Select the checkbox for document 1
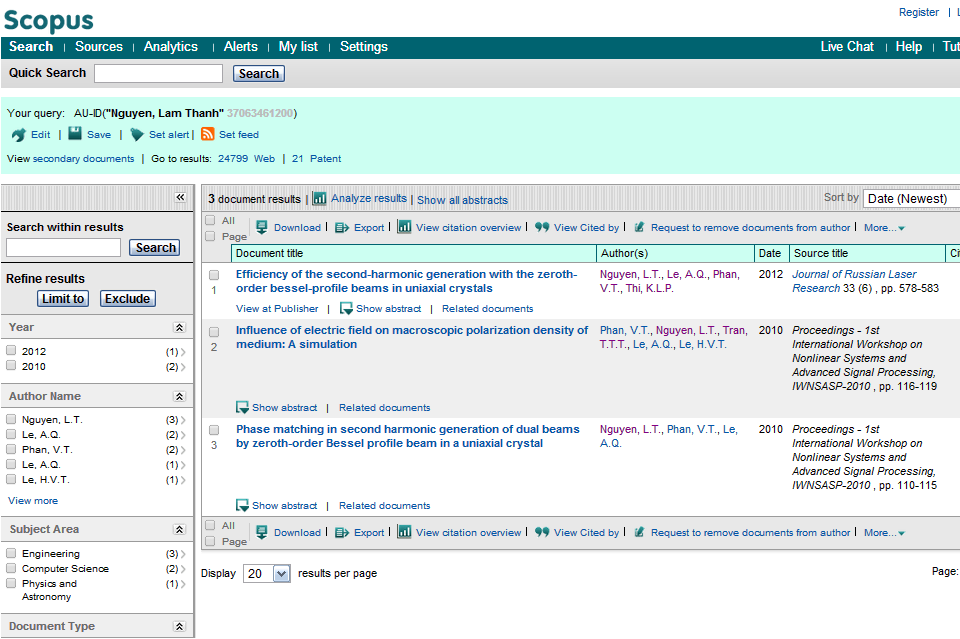The image size is (960, 639). coord(214,275)
